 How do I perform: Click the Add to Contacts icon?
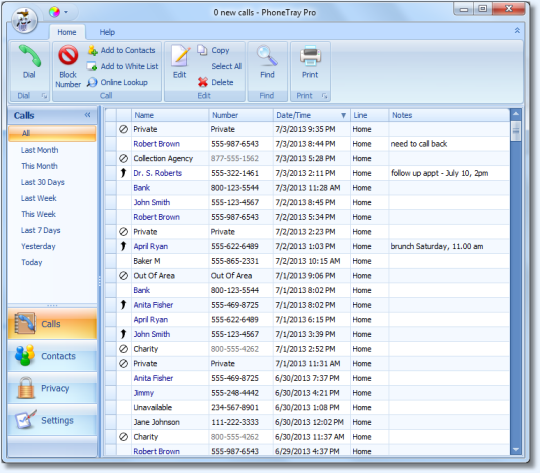tap(92, 50)
